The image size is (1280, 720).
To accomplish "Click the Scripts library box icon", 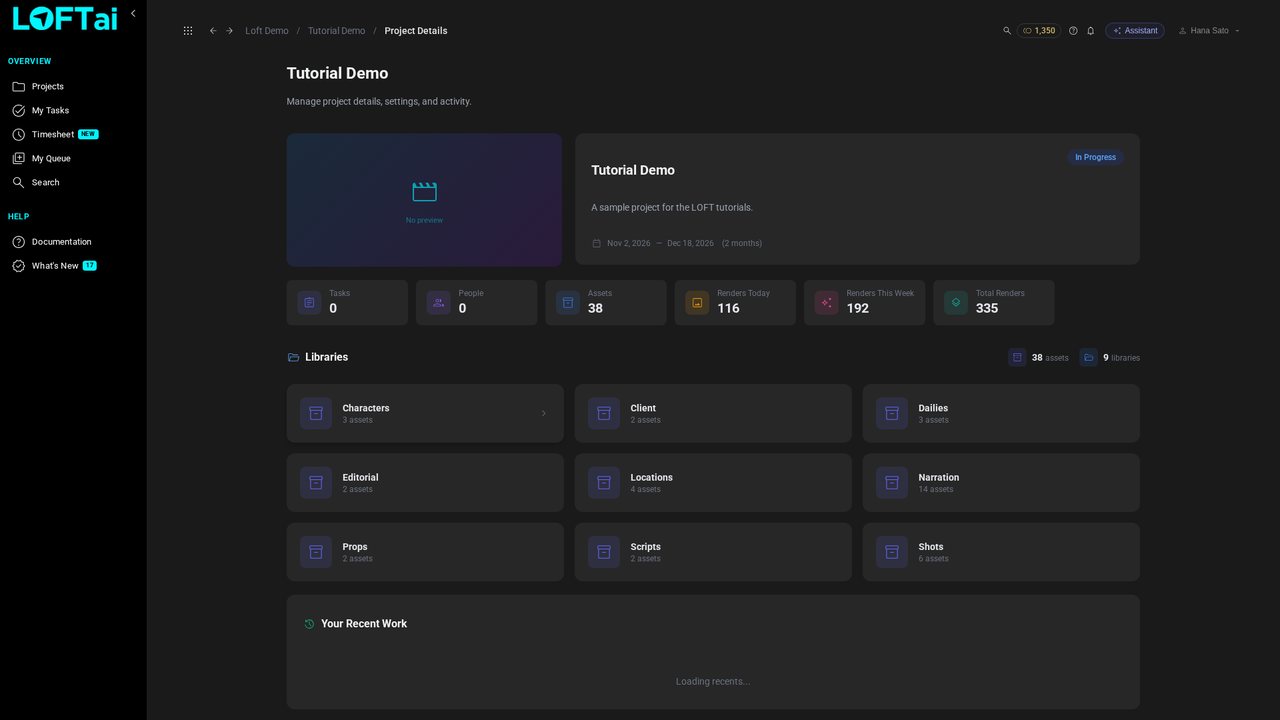I will click(x=604, y=552).
